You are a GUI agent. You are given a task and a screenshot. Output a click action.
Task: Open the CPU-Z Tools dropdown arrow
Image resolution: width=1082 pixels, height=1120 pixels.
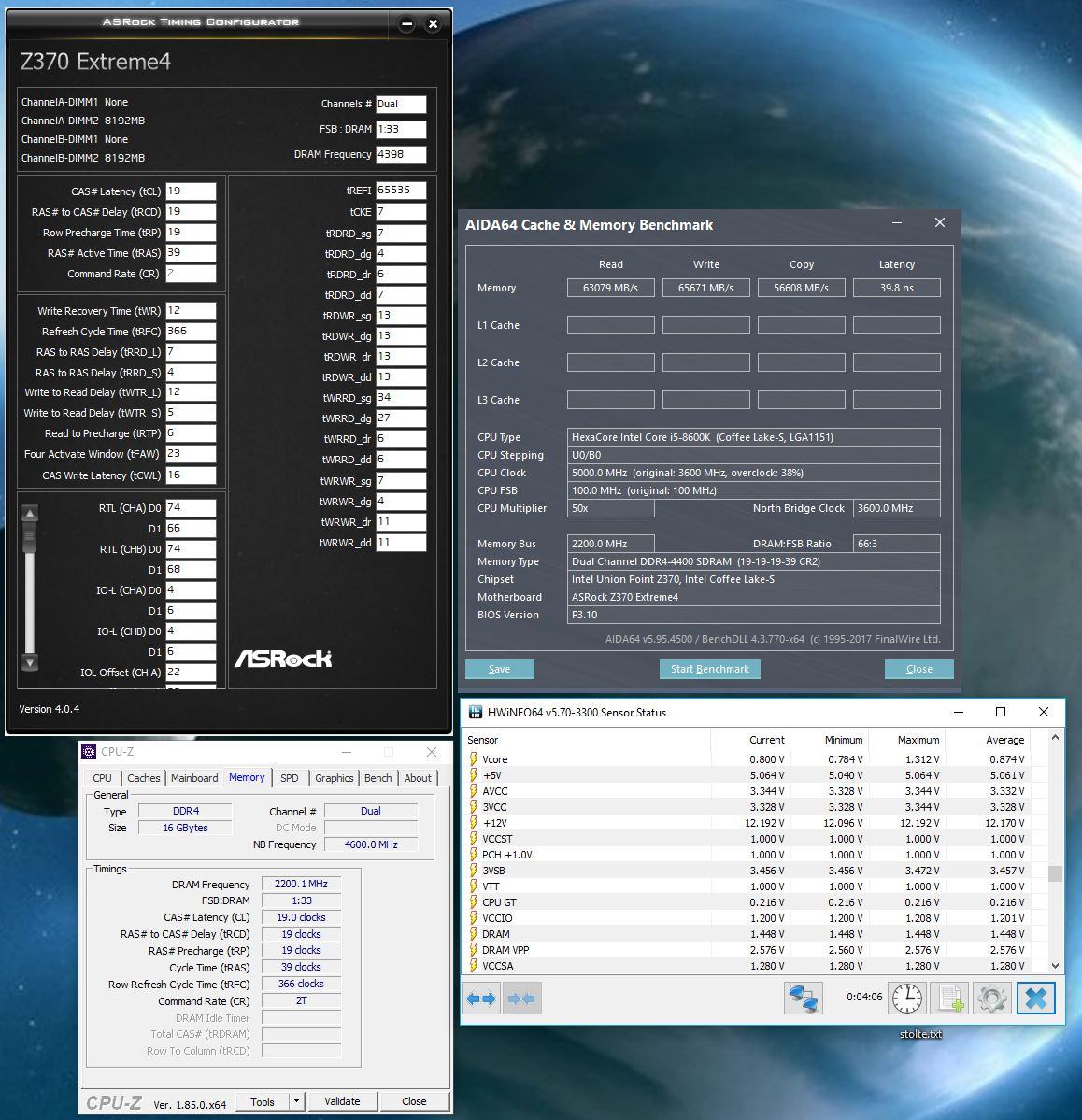coord(296,1100)
